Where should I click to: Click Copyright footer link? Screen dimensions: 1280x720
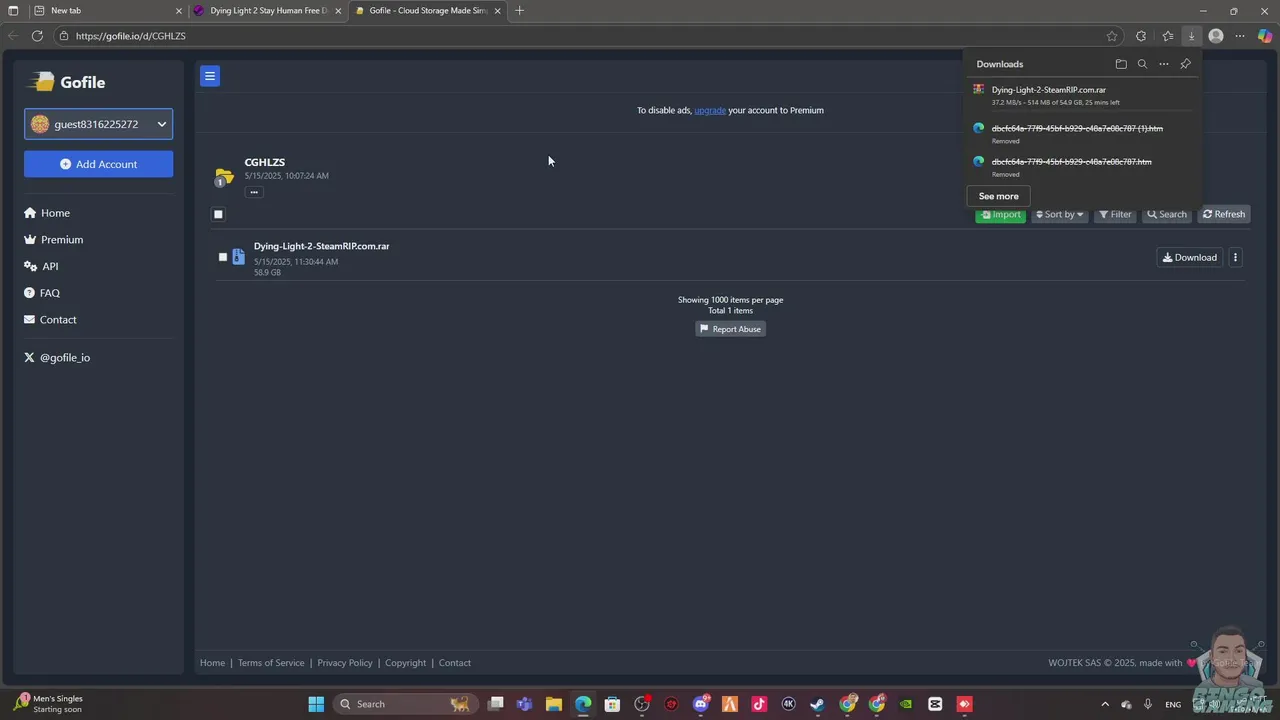click(405, 663)
